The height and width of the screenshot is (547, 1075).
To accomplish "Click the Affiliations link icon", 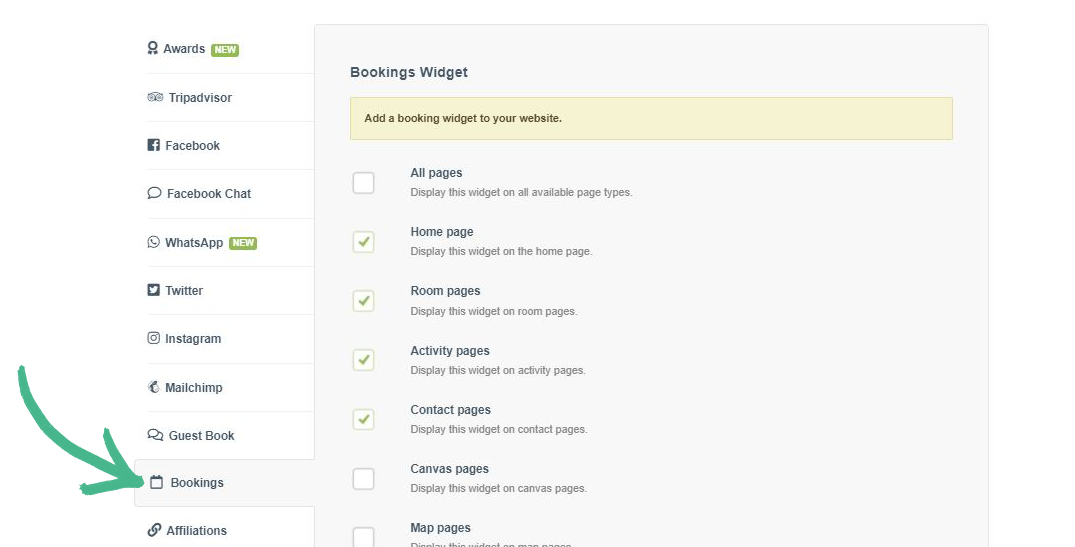I will 154,530.
